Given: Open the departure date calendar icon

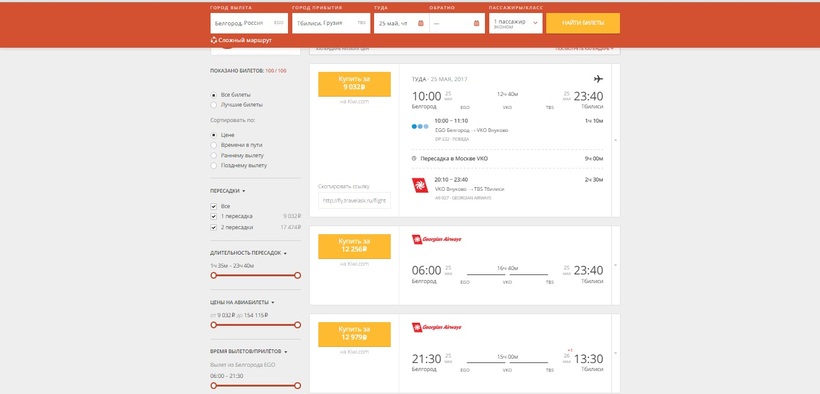Looking at the screenshot, I should (420, 23).
